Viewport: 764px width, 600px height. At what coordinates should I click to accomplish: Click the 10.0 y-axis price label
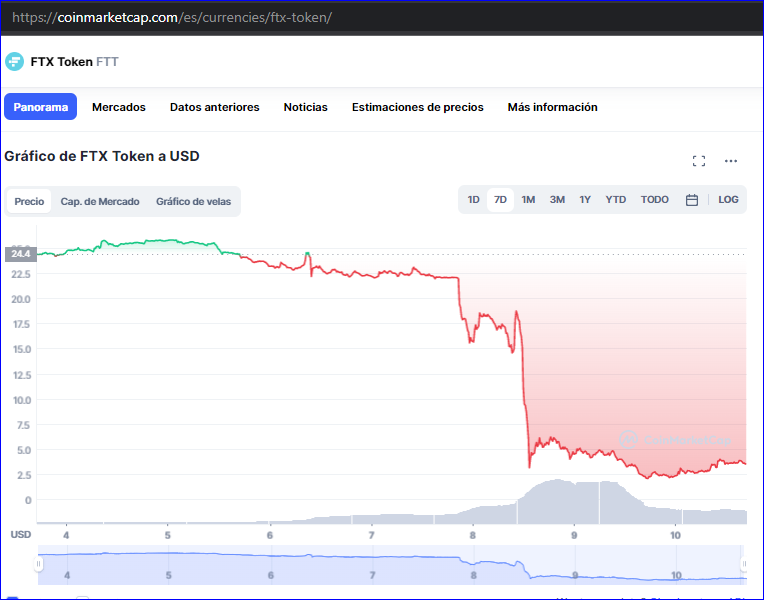click(21, 400)
